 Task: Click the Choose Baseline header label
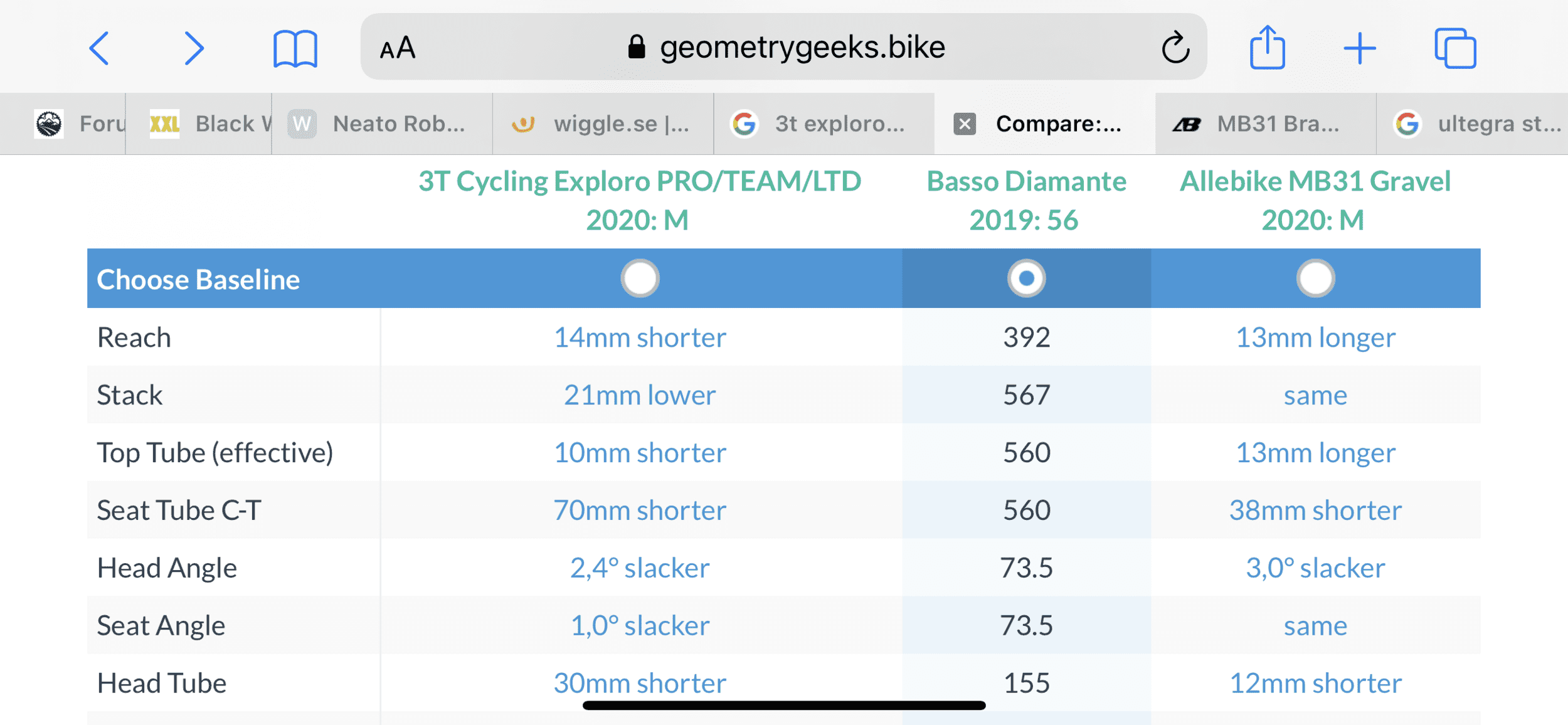pos(198,279)
